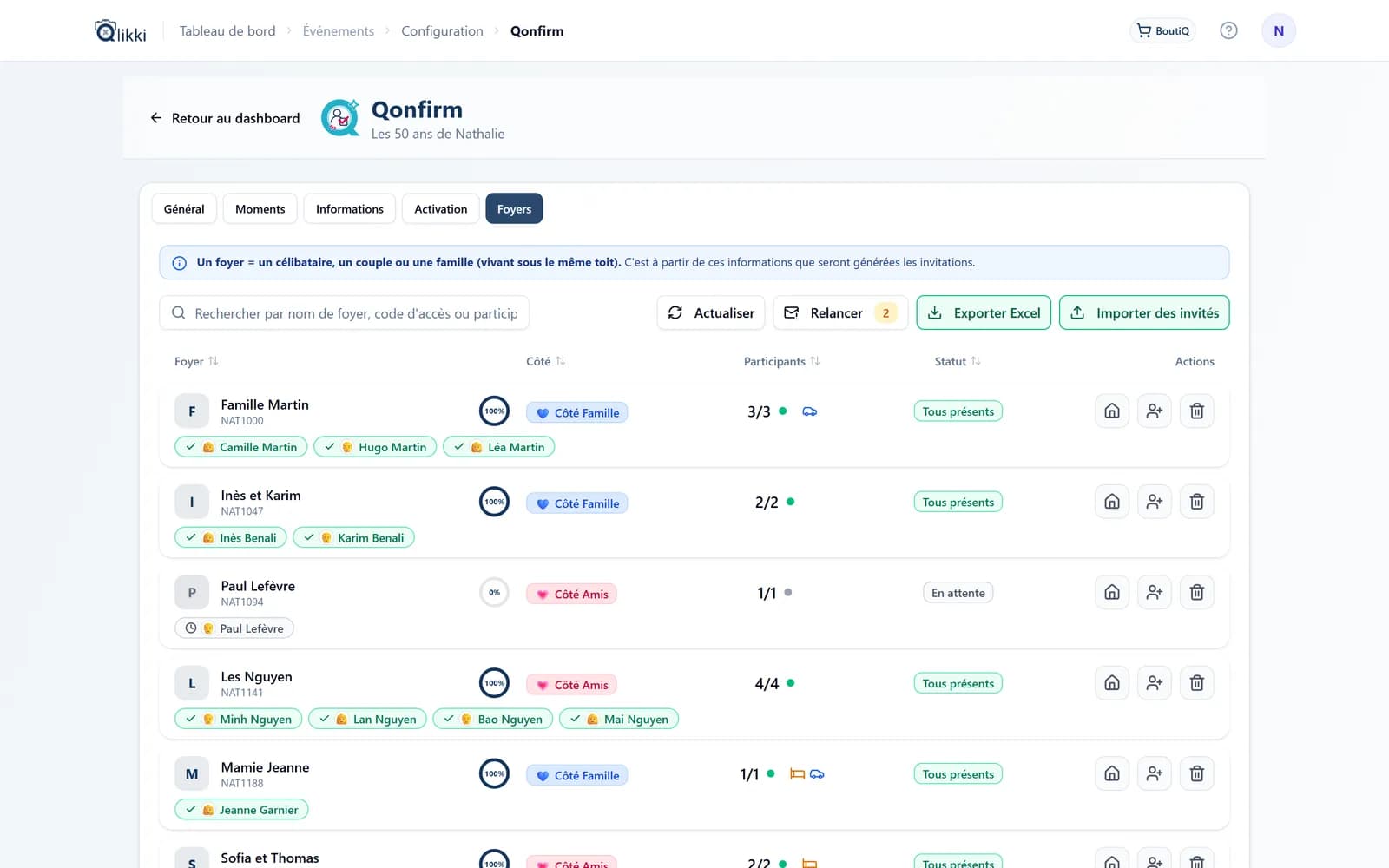Sort the table by Statut column

(x=958, y=361)
